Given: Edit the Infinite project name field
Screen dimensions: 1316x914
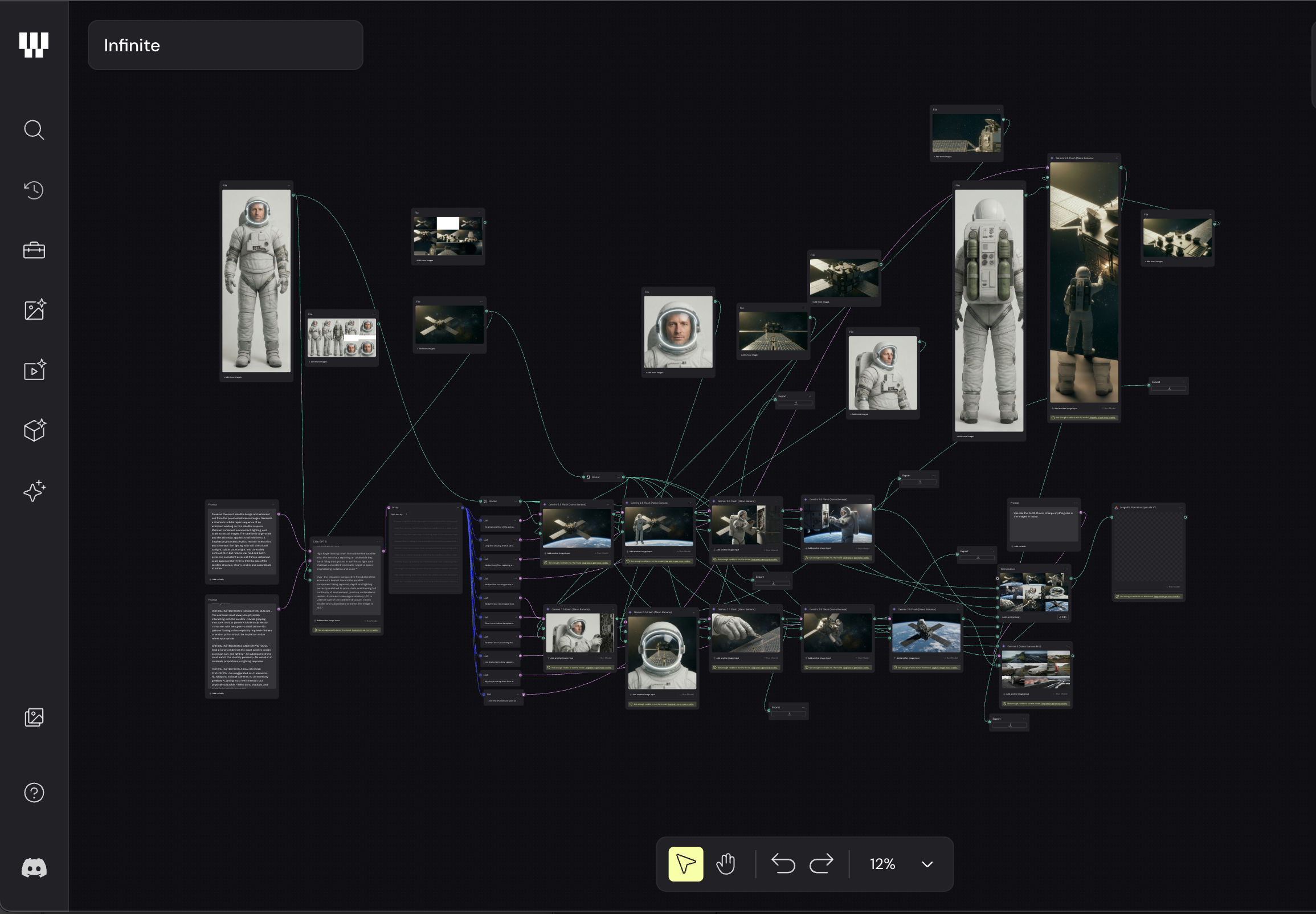Looking at the screenshot, I should click(x=225, y=45).
